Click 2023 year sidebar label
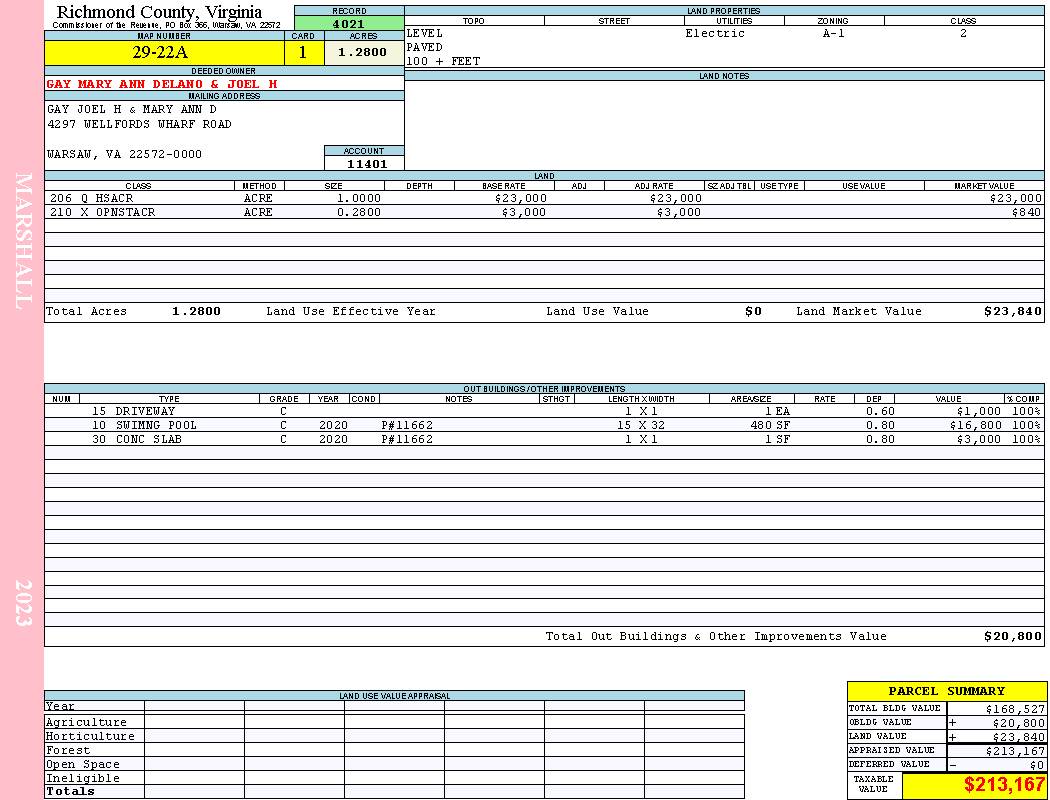This screenshot has height=800, width=1050. click(23, 603)
